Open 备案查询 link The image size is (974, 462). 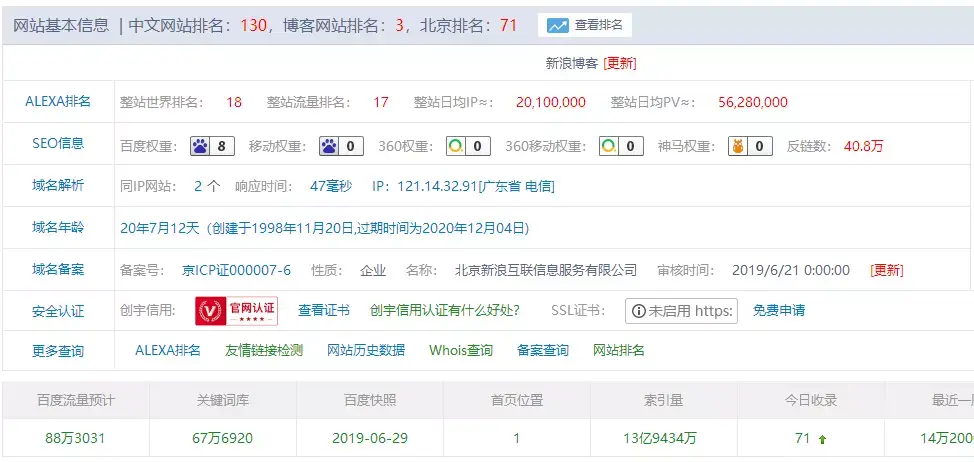click(542, 350)
